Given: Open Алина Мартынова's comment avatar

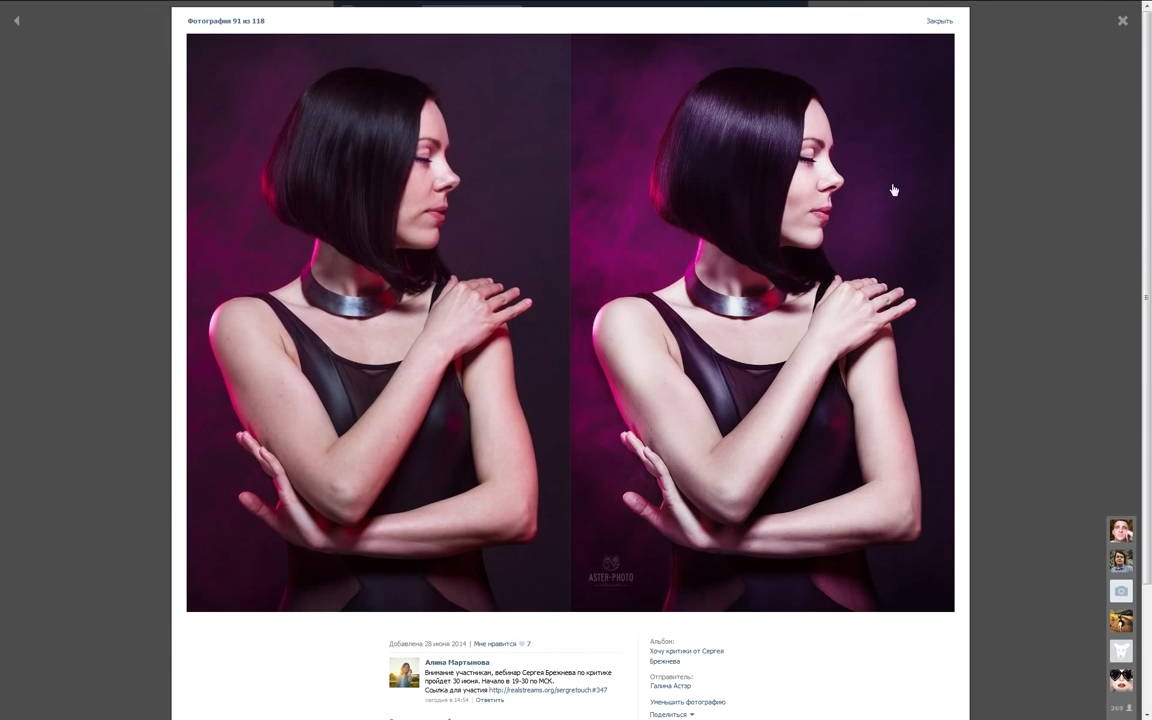Looking at the screenshot, I should click(x=404, y=672).
